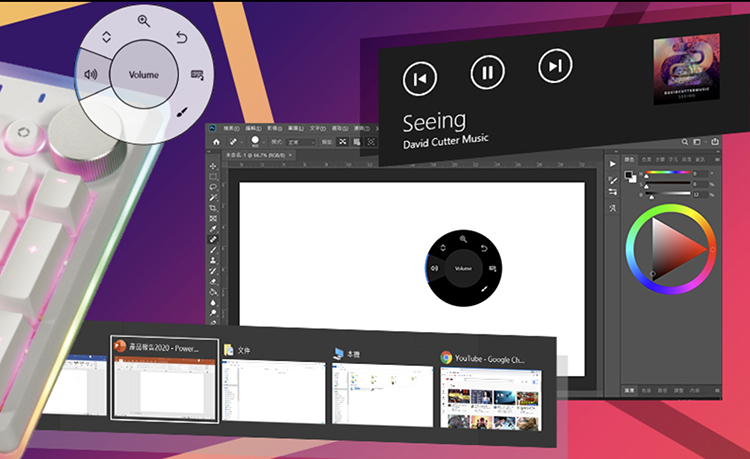Select the Crop tool
The image size is (750, 459).
point(214,208)
